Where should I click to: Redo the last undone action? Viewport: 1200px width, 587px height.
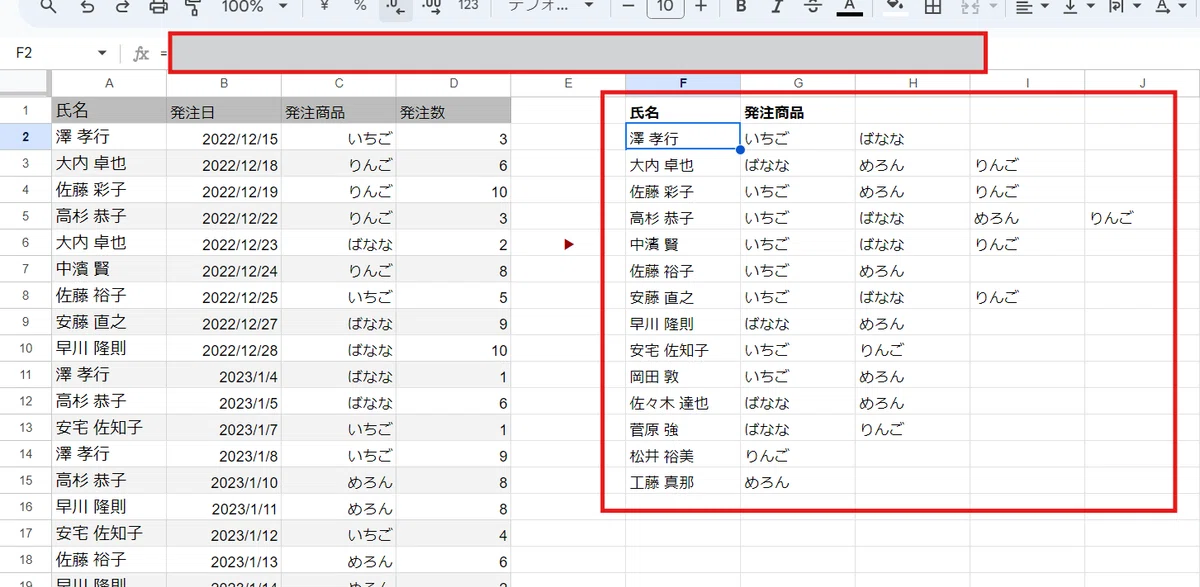[x=122, y=6]
